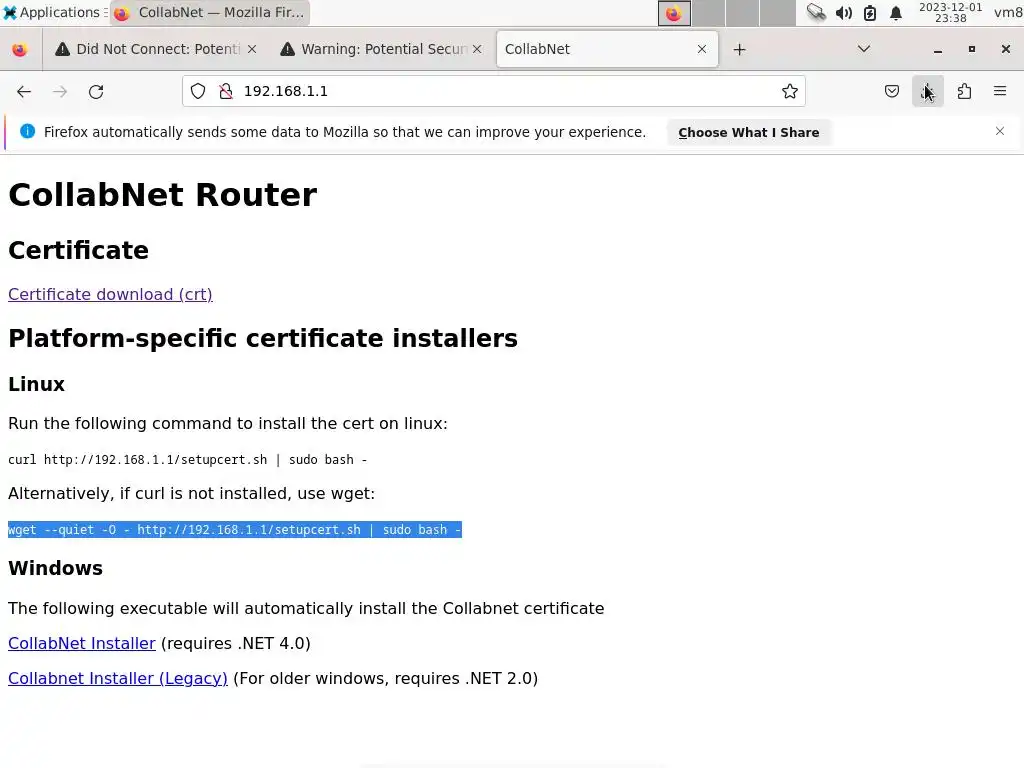Open the CollabNet Installer link
The height and width of the screenshot is (768, 1024).
82,643
